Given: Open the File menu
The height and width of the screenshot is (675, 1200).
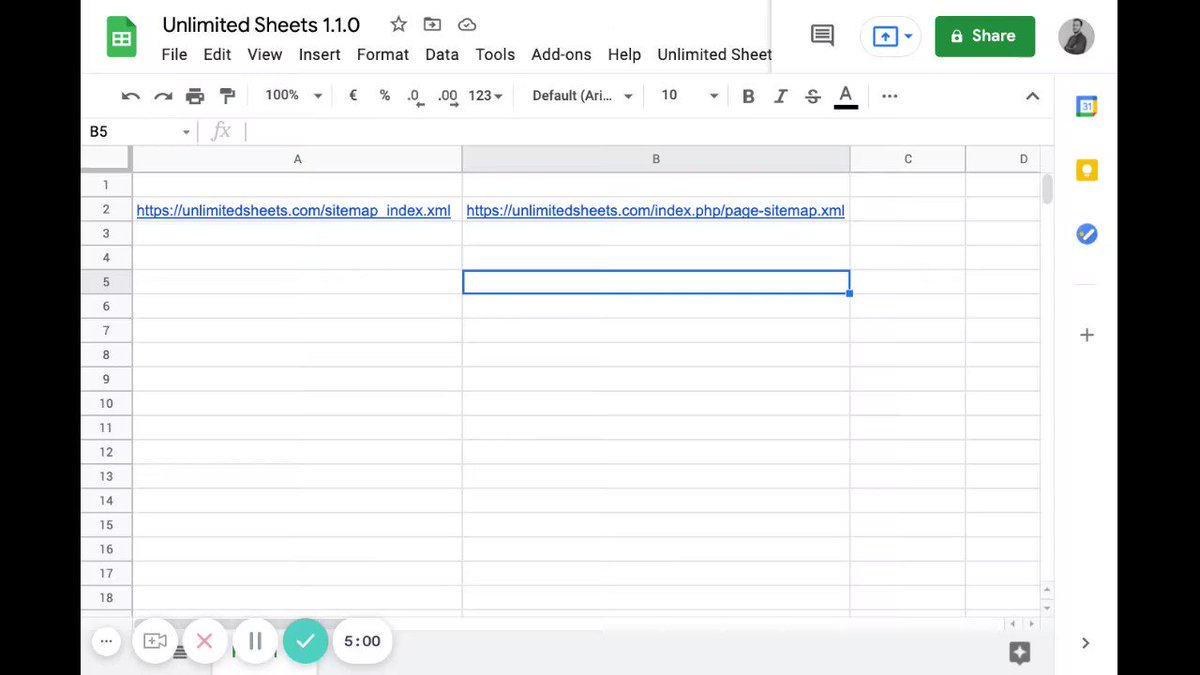Looking at the screenshot, I should point(174,55).
